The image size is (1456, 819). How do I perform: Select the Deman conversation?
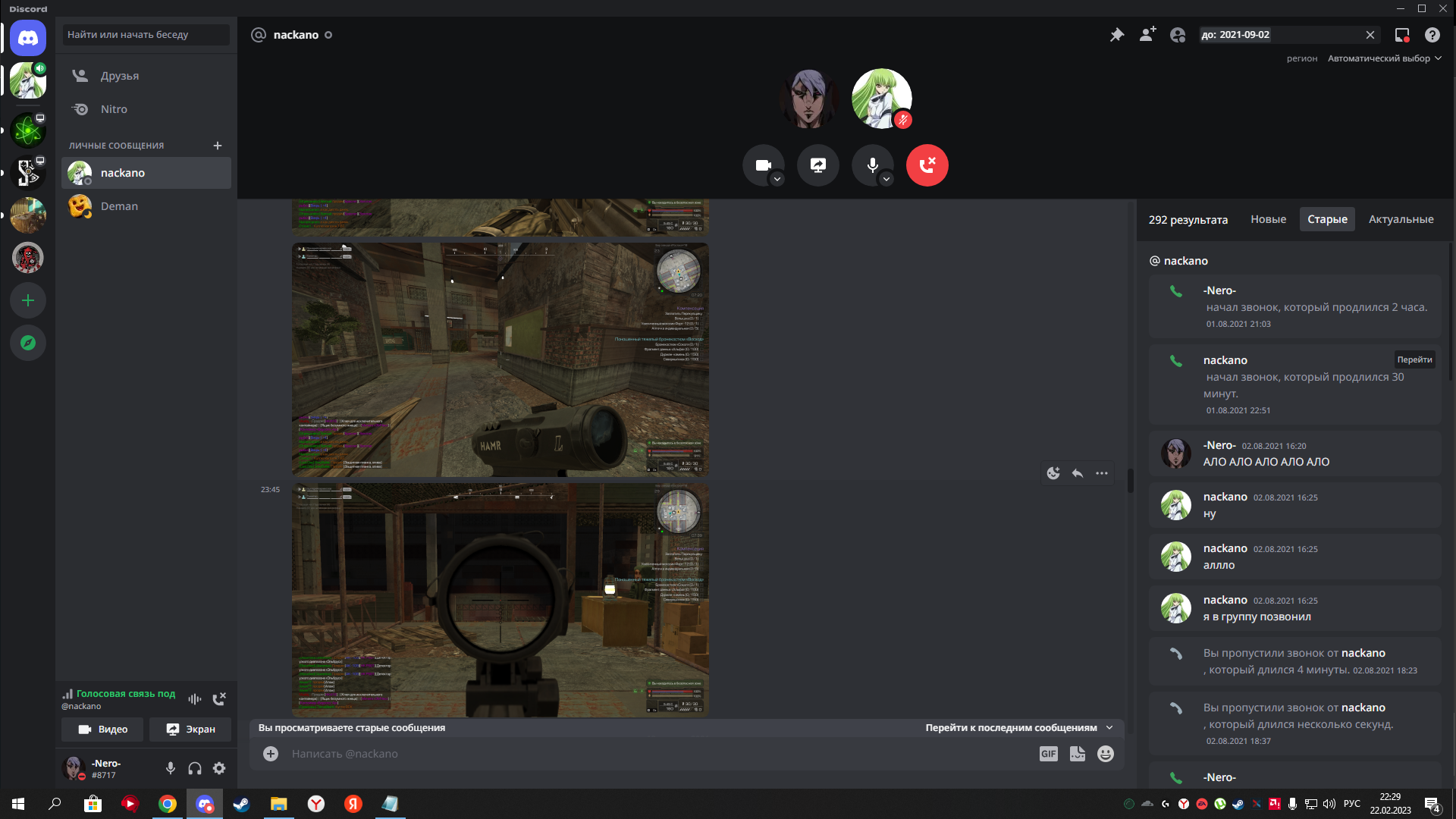click(x=146, y=206)
